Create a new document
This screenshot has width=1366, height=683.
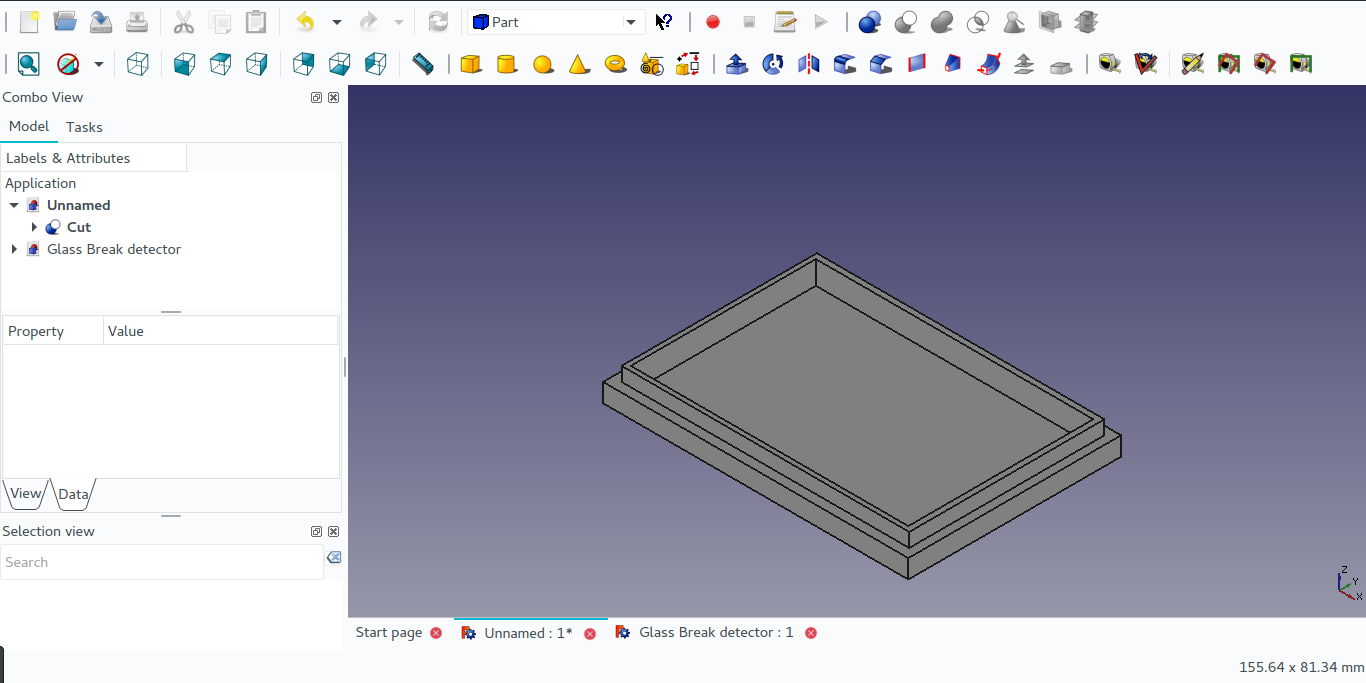[30, 22]
